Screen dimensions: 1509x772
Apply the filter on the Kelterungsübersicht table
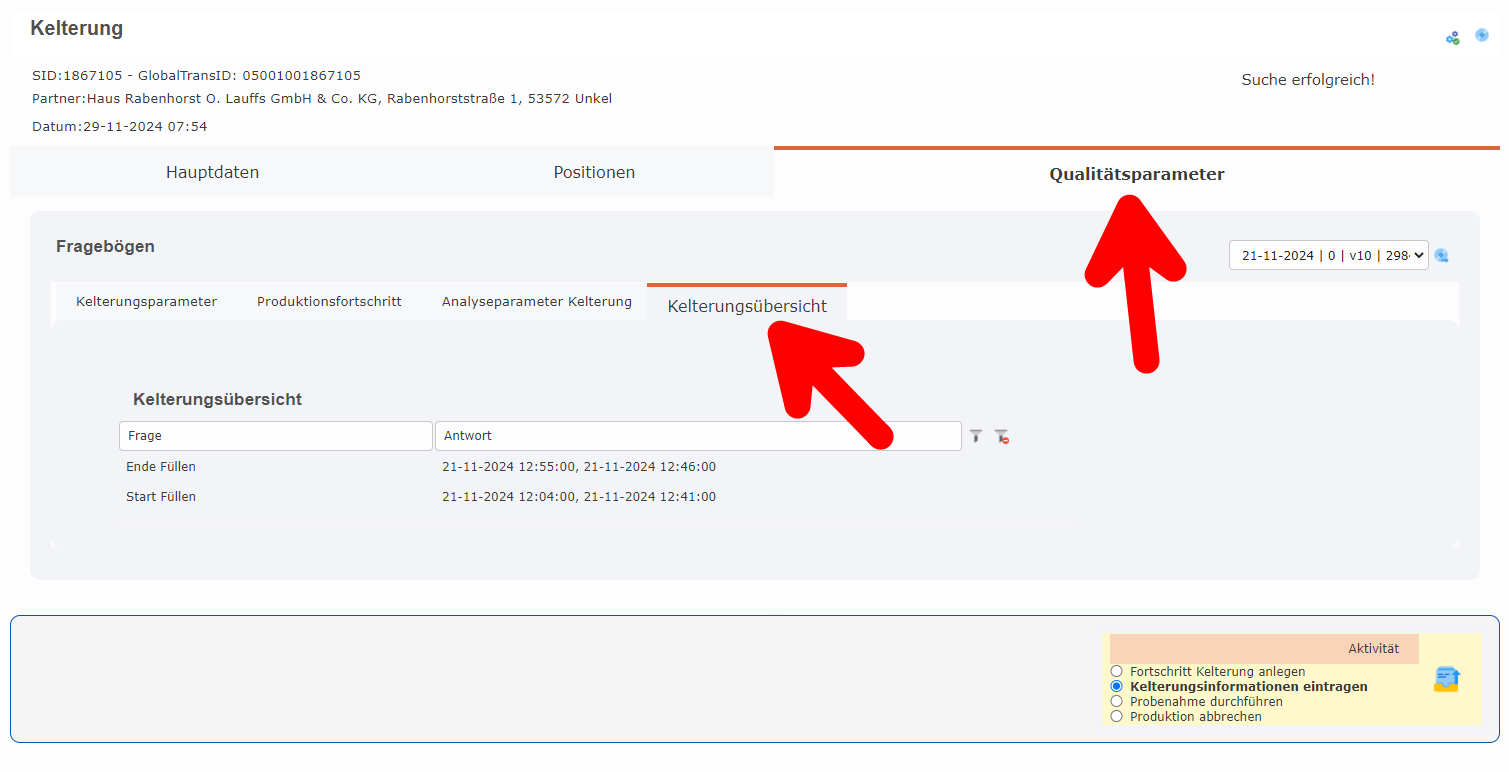(975, 436)
